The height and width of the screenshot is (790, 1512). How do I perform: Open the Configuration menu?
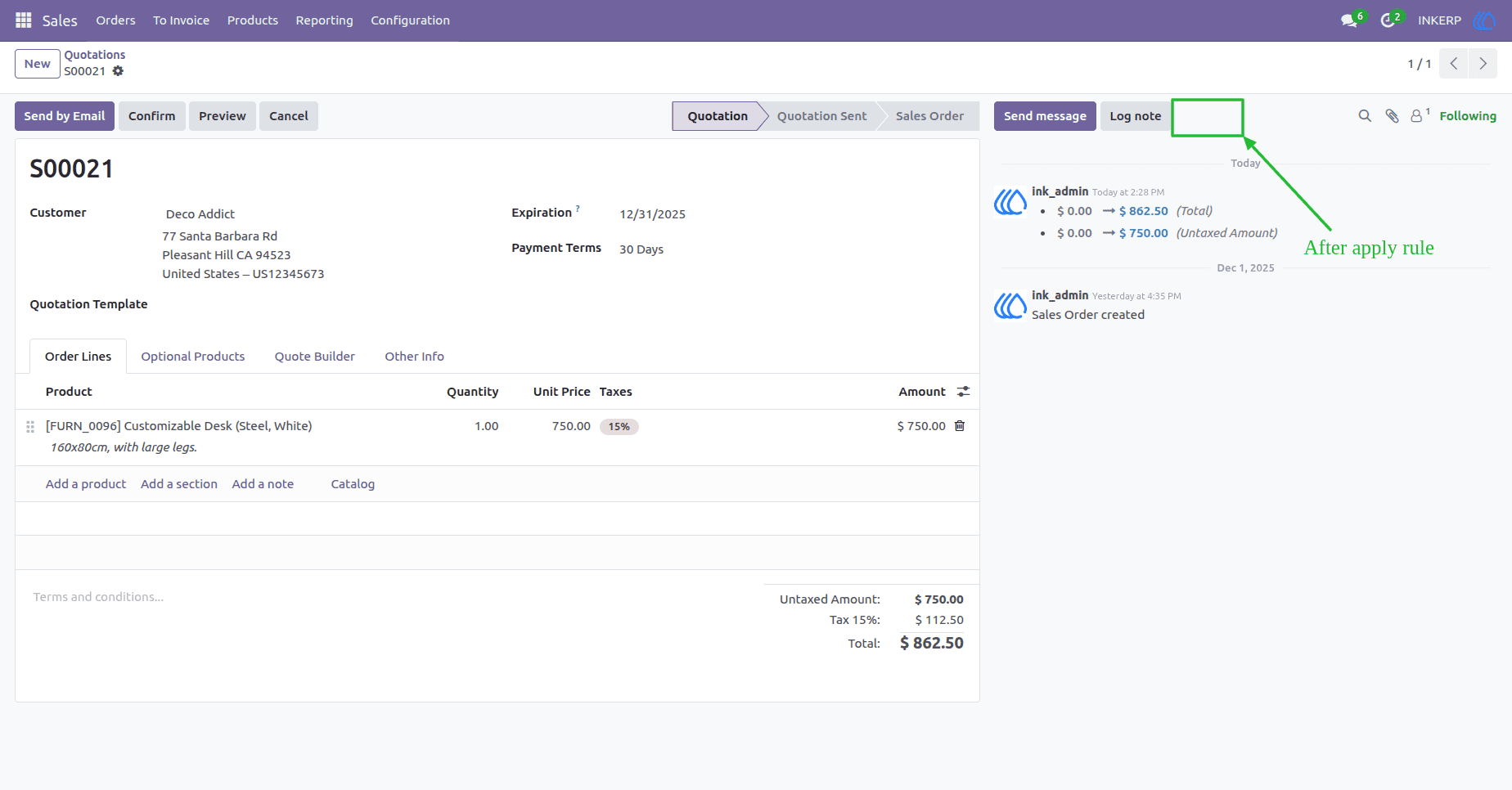tap(410, 20)
